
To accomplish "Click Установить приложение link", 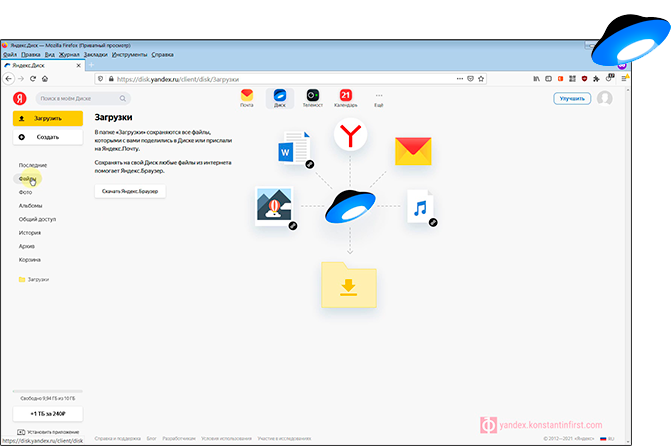I will [48, 432].
